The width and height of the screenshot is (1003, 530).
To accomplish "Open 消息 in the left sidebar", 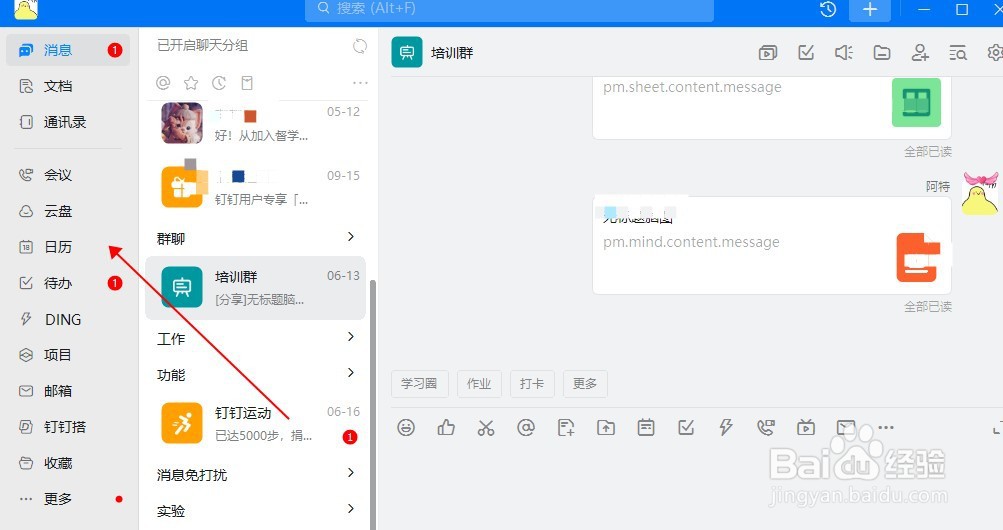I will click(68, 50).
